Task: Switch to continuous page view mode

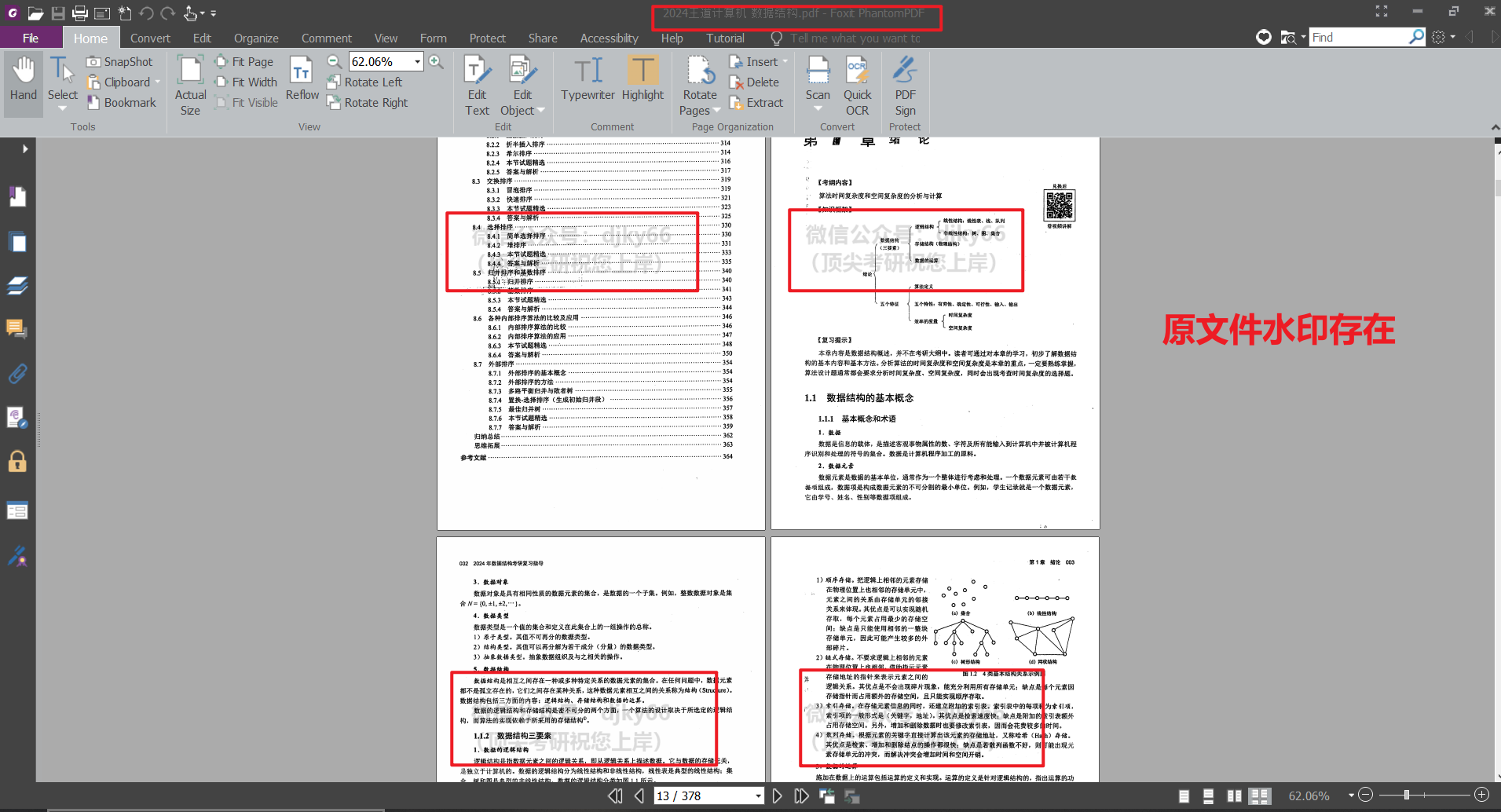Action: (1208, 796)
